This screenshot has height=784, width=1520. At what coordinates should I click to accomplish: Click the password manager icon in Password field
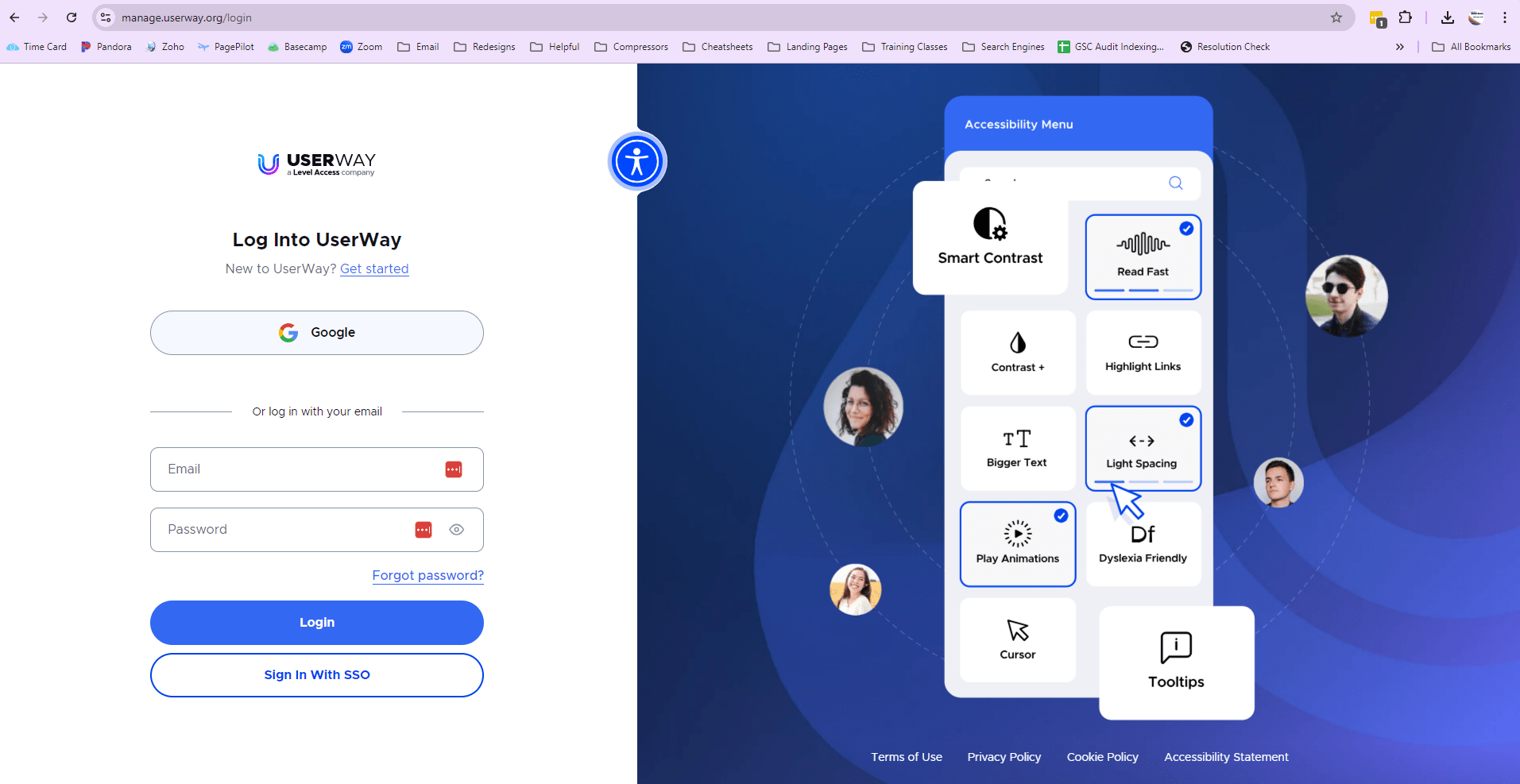(424, 530)
